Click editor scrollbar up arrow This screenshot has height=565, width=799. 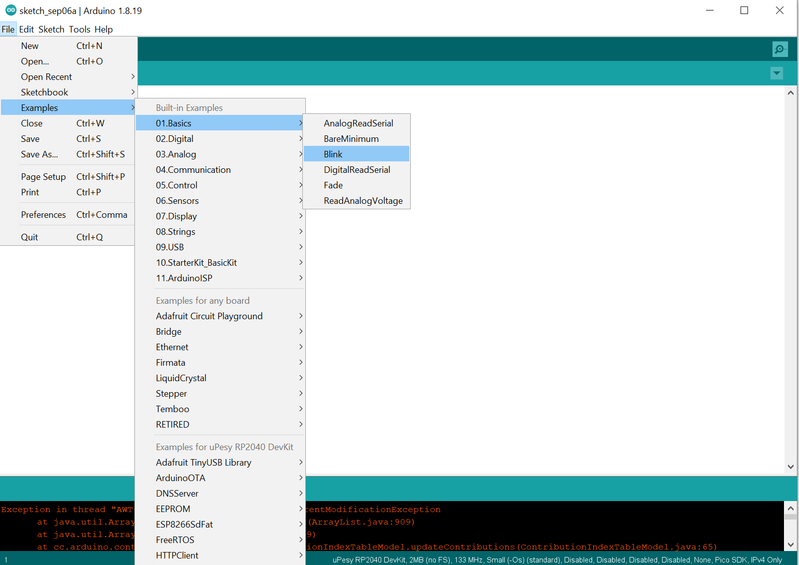point(790,93)
